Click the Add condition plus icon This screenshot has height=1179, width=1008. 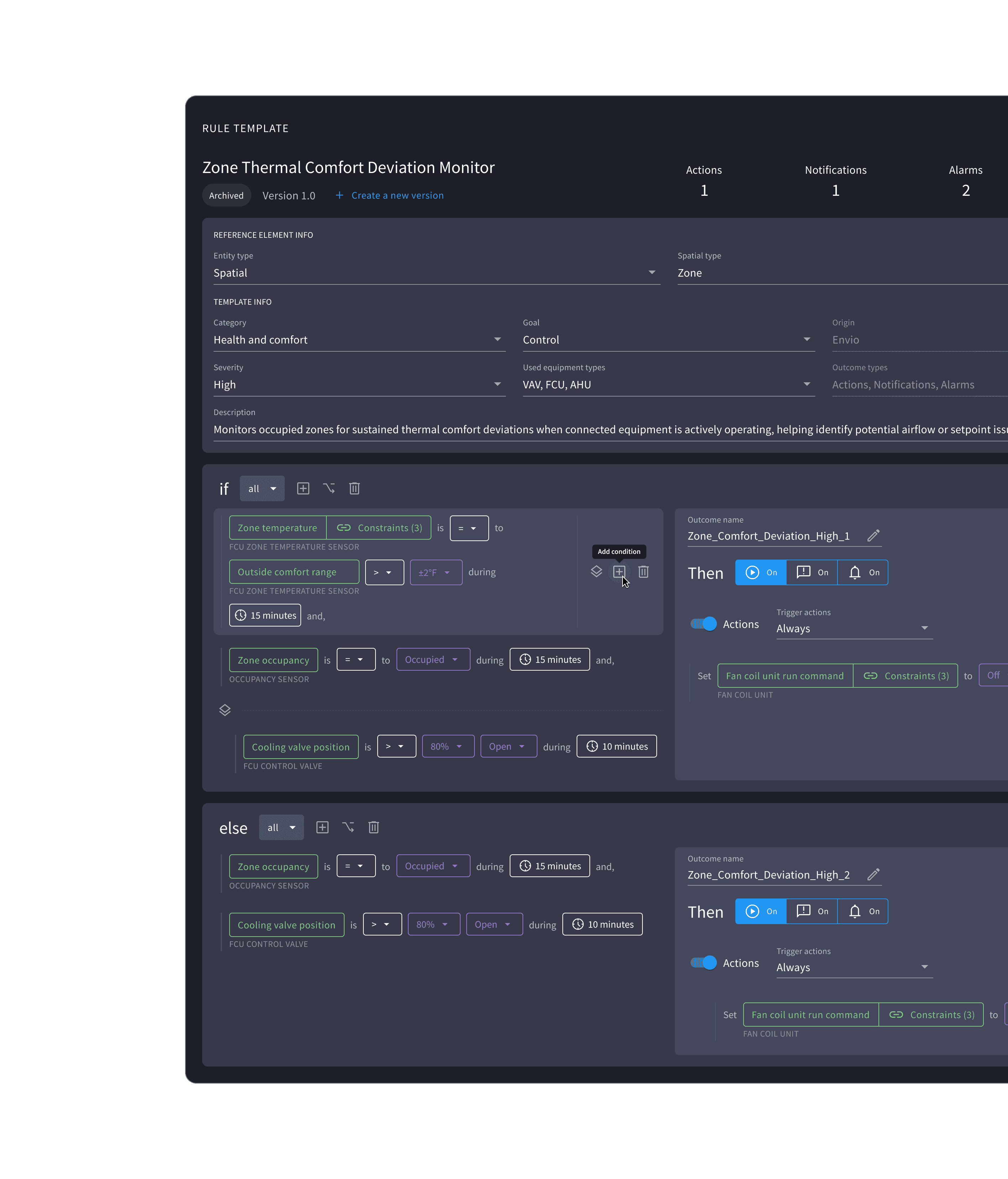[x=619, y=571]
